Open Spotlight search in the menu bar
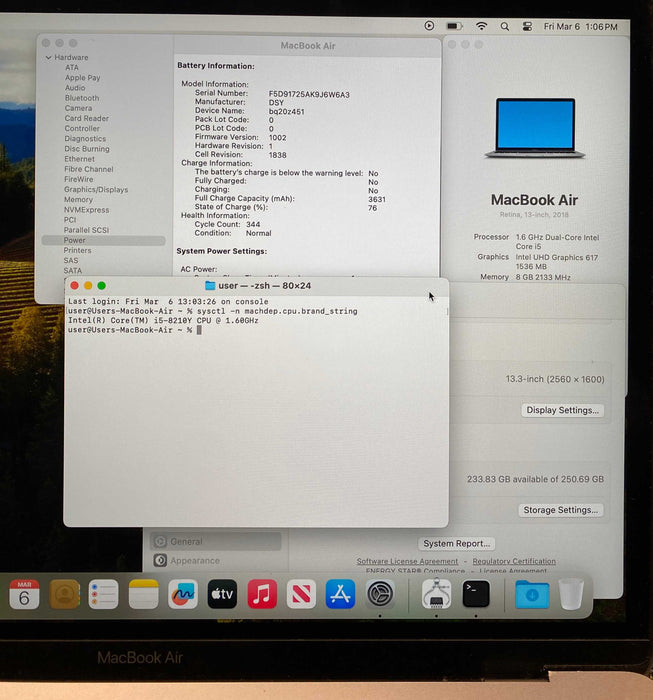This screenshot has height=700, width=653. coord(505,27)
